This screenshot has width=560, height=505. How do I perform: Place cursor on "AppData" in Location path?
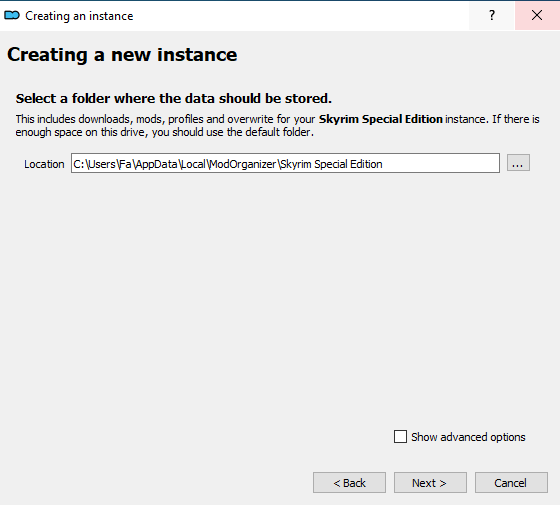[x=156, y=164]
